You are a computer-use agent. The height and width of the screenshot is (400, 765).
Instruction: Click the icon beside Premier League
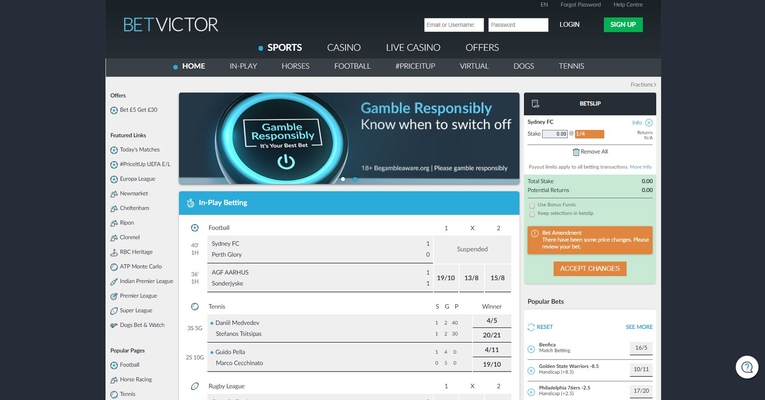click(x=114, y=296)
